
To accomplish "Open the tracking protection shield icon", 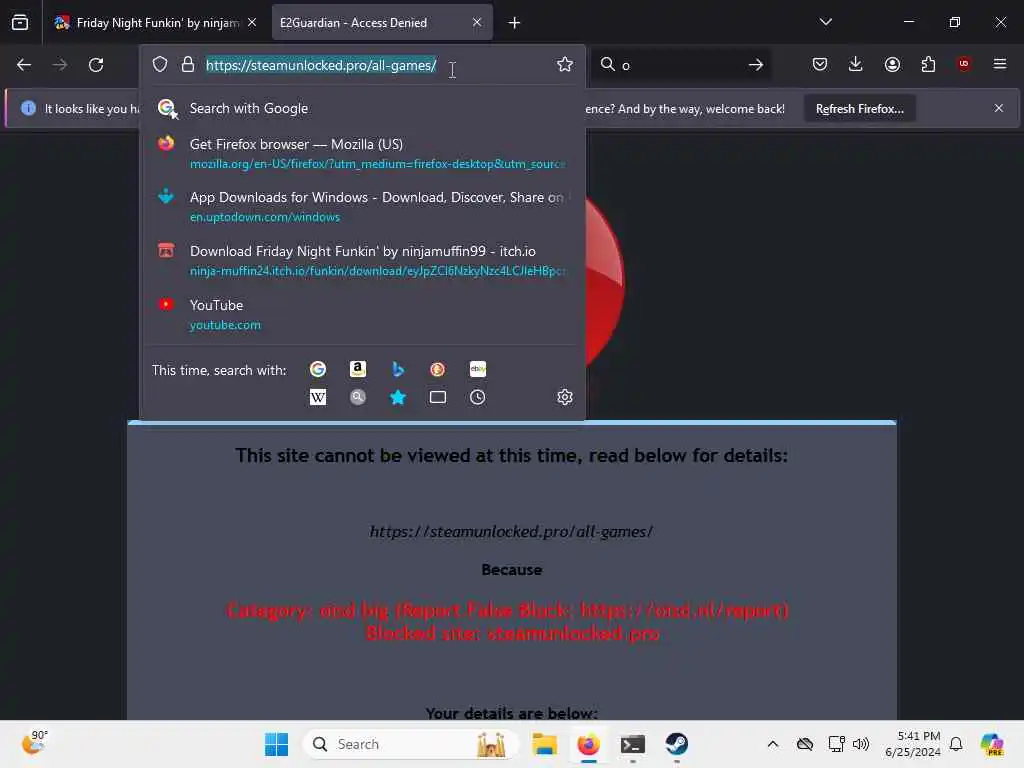I will tap(160, 64).
